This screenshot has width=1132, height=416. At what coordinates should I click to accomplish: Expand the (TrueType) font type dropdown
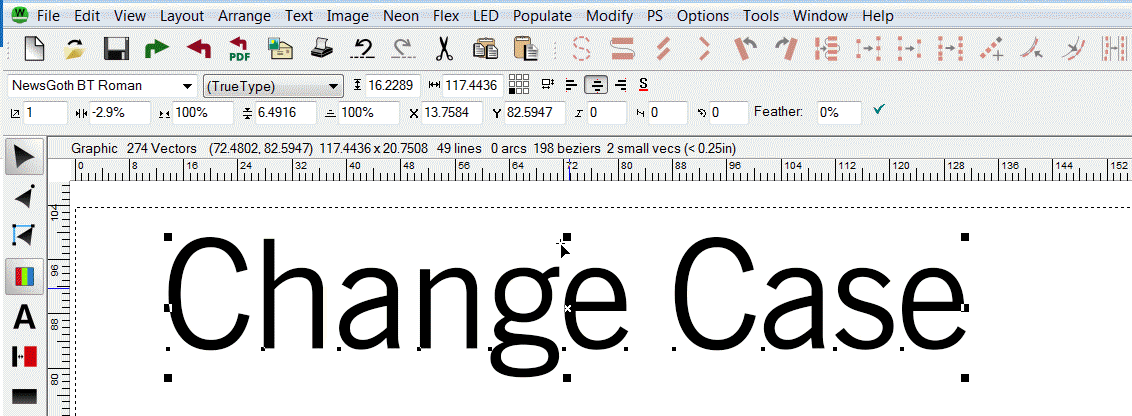pyautogui.click(x=272, y=86)
